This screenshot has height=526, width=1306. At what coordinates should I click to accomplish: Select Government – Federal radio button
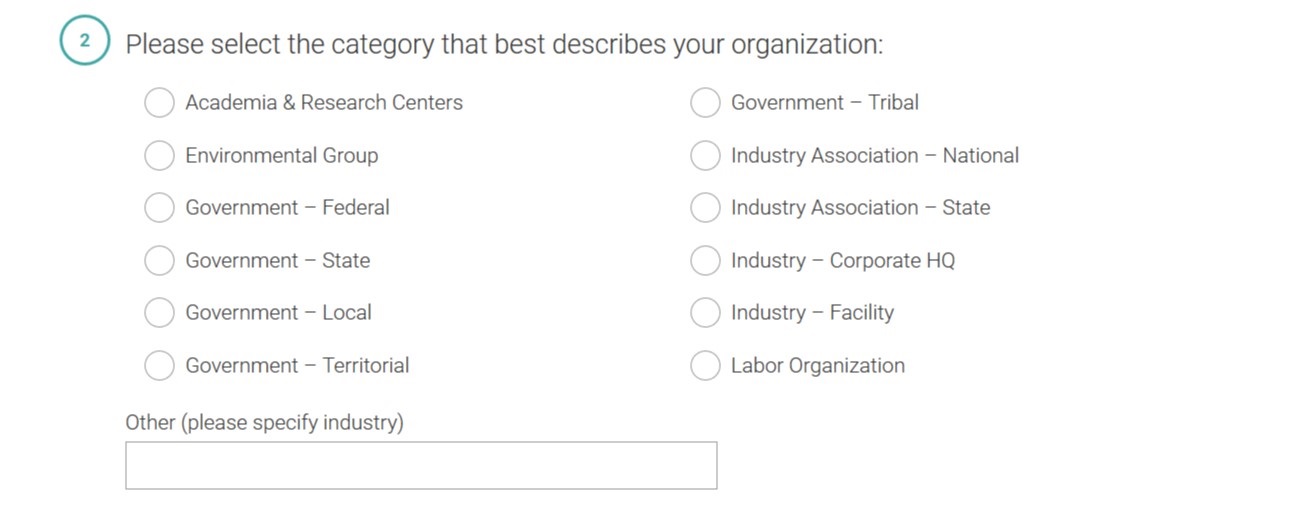tap(160, 208)
